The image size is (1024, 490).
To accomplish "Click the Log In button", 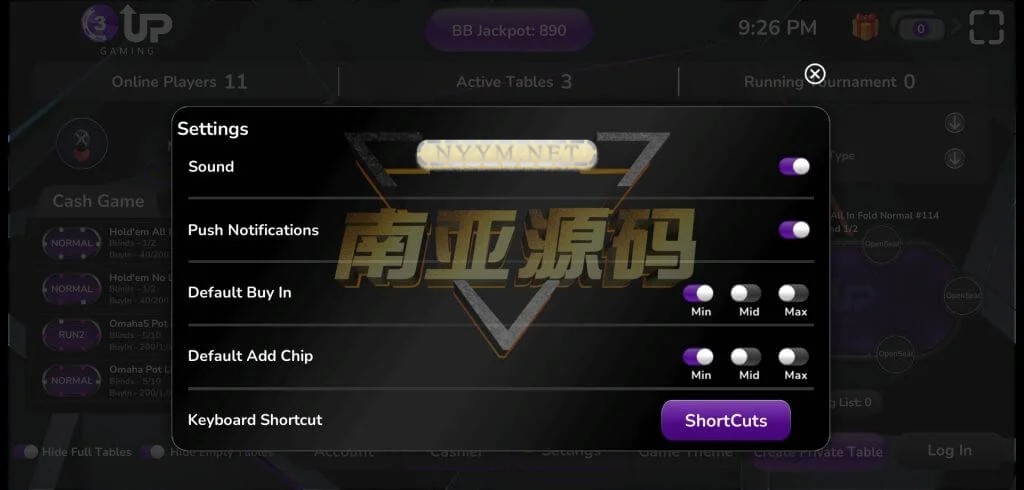I will pos(950,450).
